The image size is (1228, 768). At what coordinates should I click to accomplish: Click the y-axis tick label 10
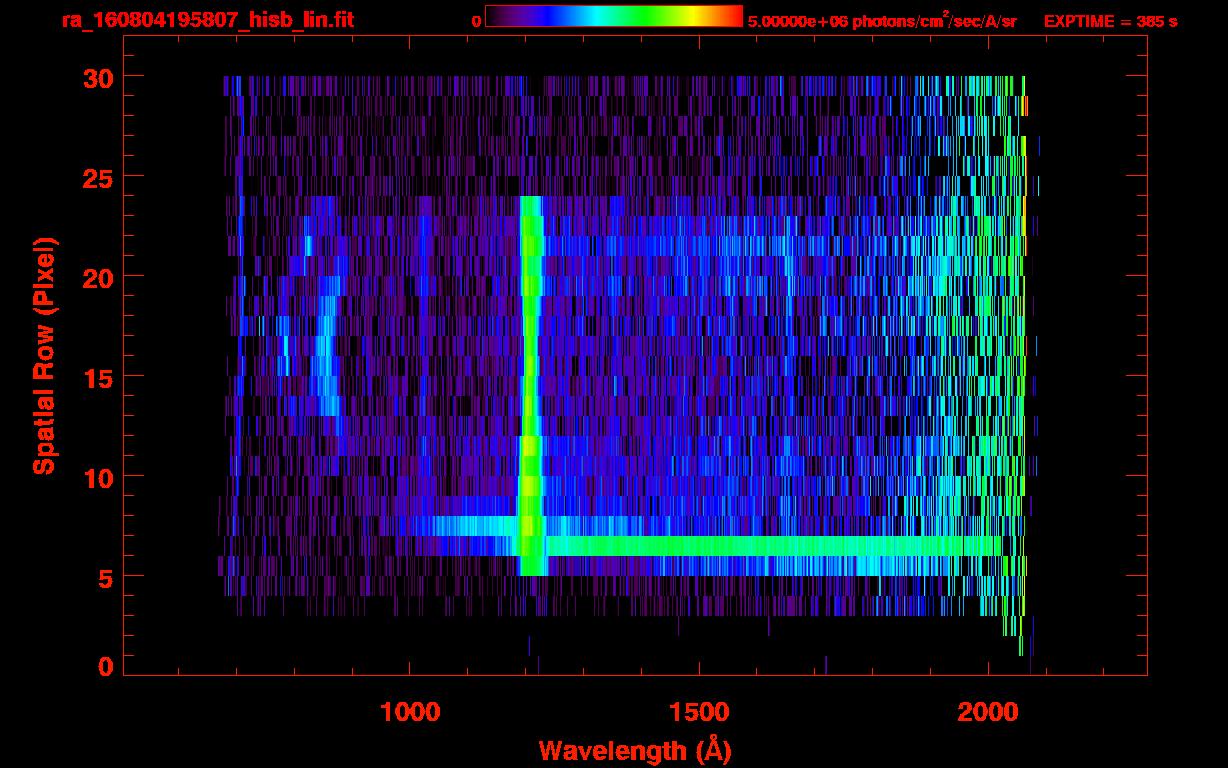[x=97, y=477]
